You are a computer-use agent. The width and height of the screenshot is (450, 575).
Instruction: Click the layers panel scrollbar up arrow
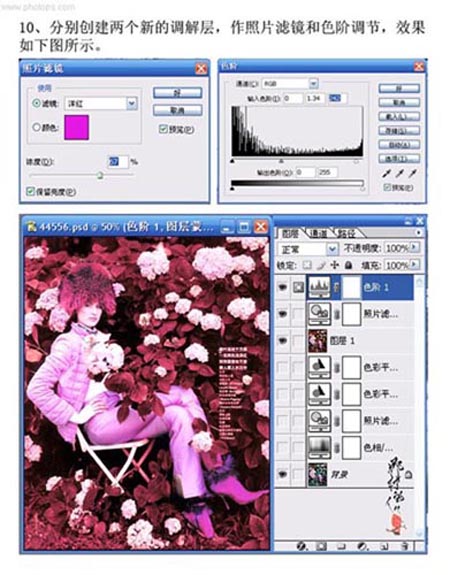(x=419, y=281)
